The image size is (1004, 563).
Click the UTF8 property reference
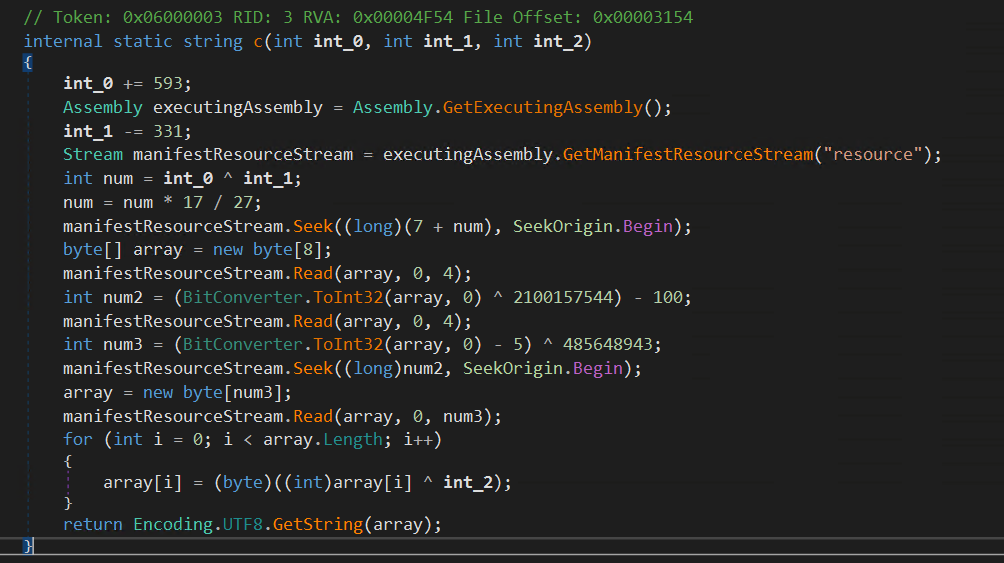[243, 525]
